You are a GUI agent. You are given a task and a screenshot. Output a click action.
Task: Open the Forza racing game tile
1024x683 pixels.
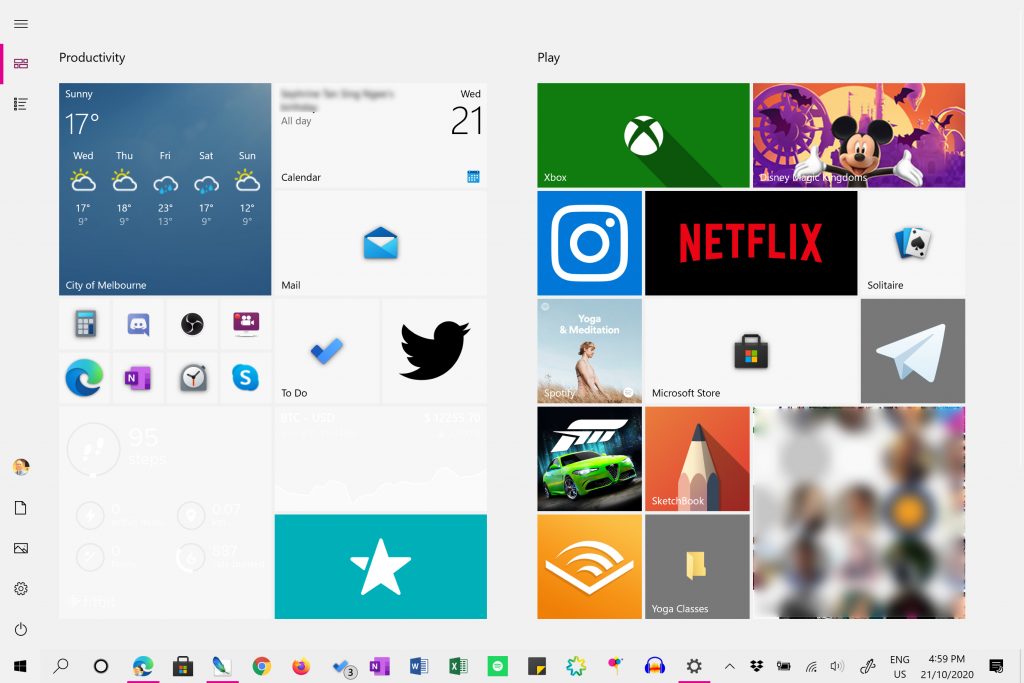point(590,458)
